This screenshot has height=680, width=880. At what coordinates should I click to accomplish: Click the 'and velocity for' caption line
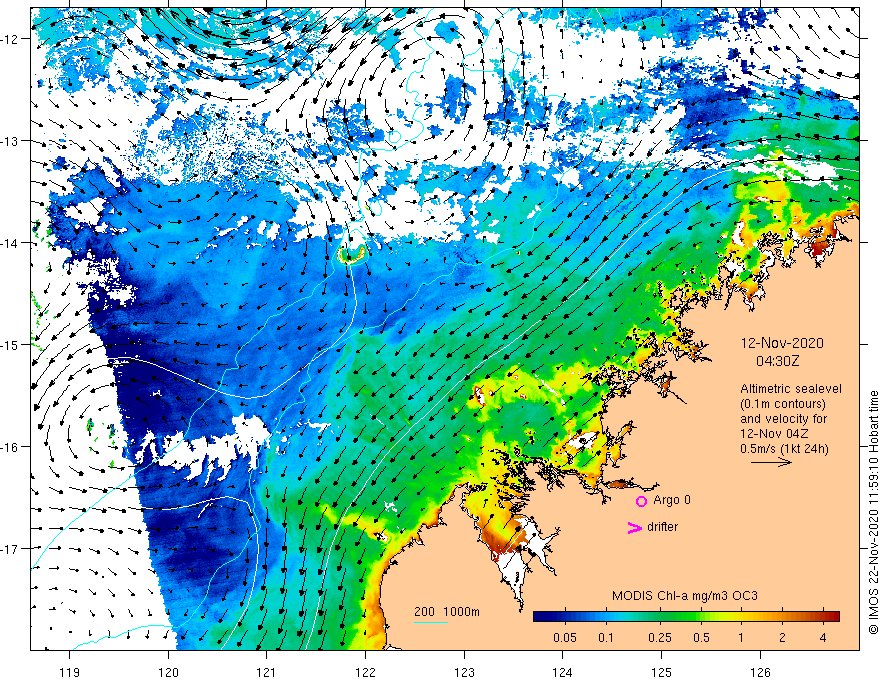pyautogui.click(x=783, y=419)
